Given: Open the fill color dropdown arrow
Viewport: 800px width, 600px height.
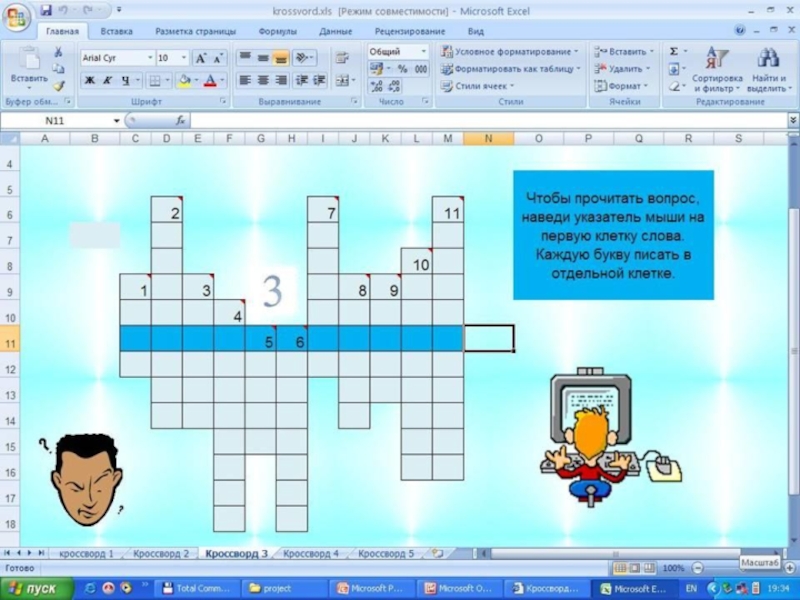Looking at the screenshot, I should pos(196,81).
